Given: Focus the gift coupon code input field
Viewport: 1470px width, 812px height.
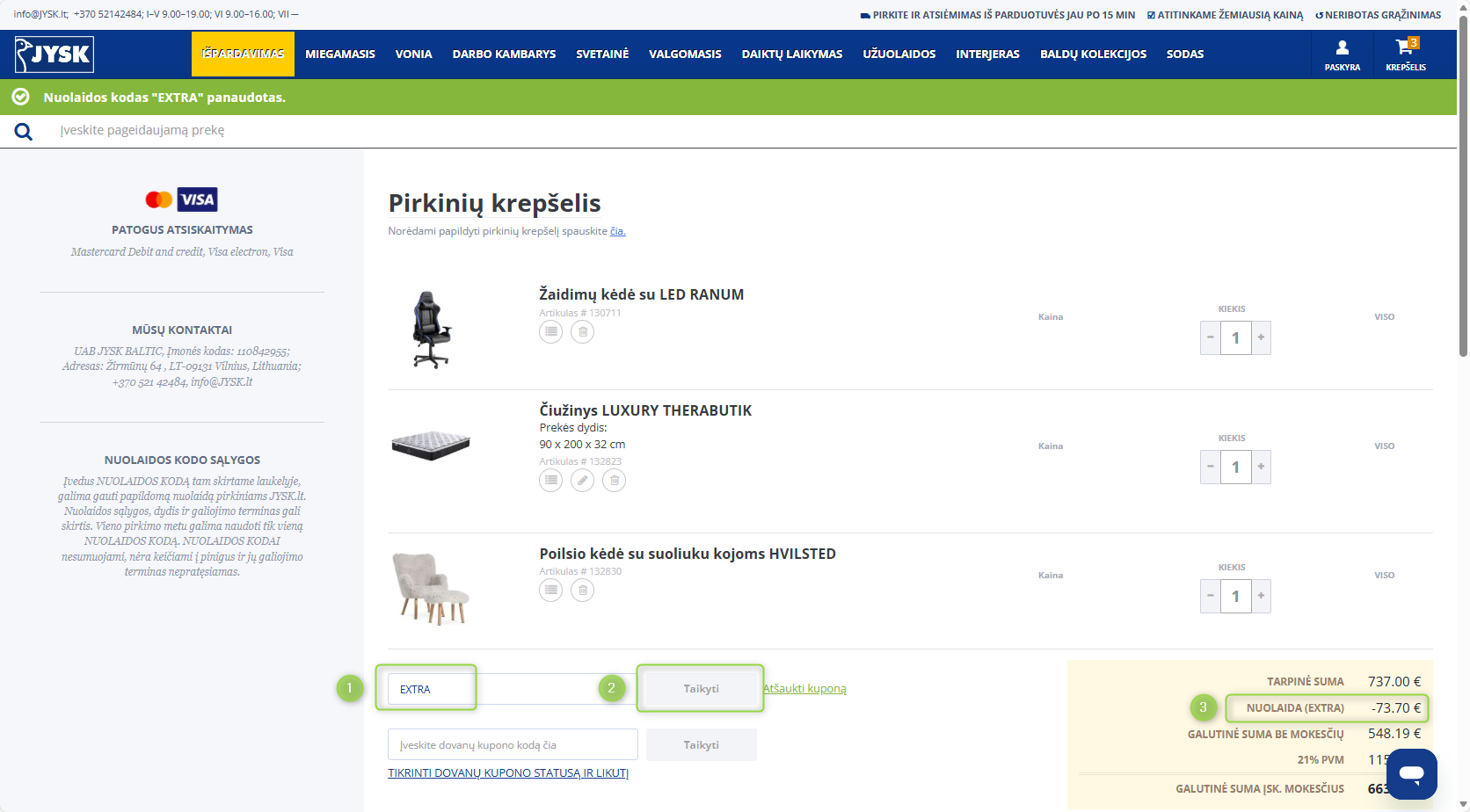Looking at the screenshot, I should point(513,745).
